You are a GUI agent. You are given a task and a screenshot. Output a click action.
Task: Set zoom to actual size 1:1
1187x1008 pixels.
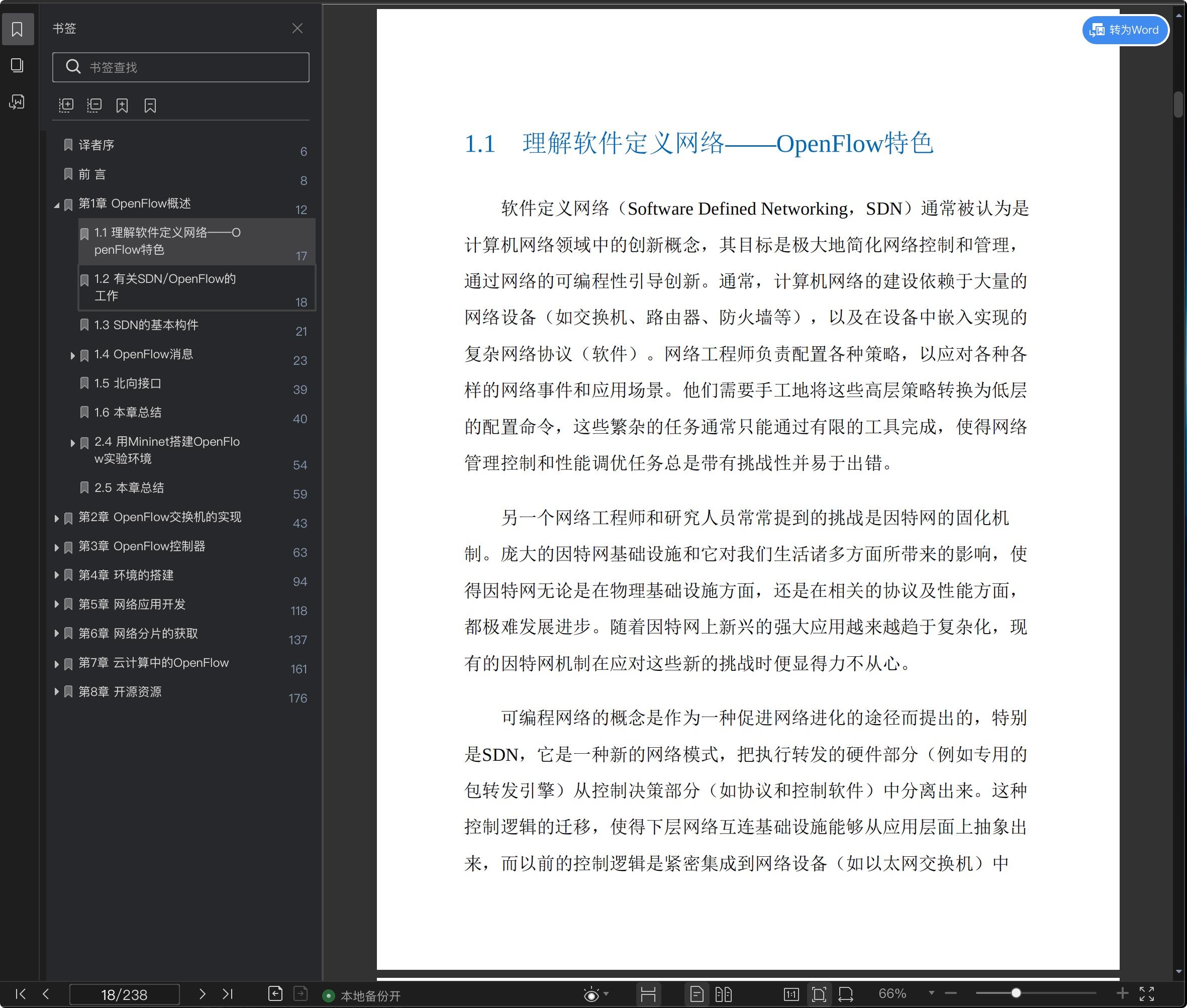(x=791, y=994)
